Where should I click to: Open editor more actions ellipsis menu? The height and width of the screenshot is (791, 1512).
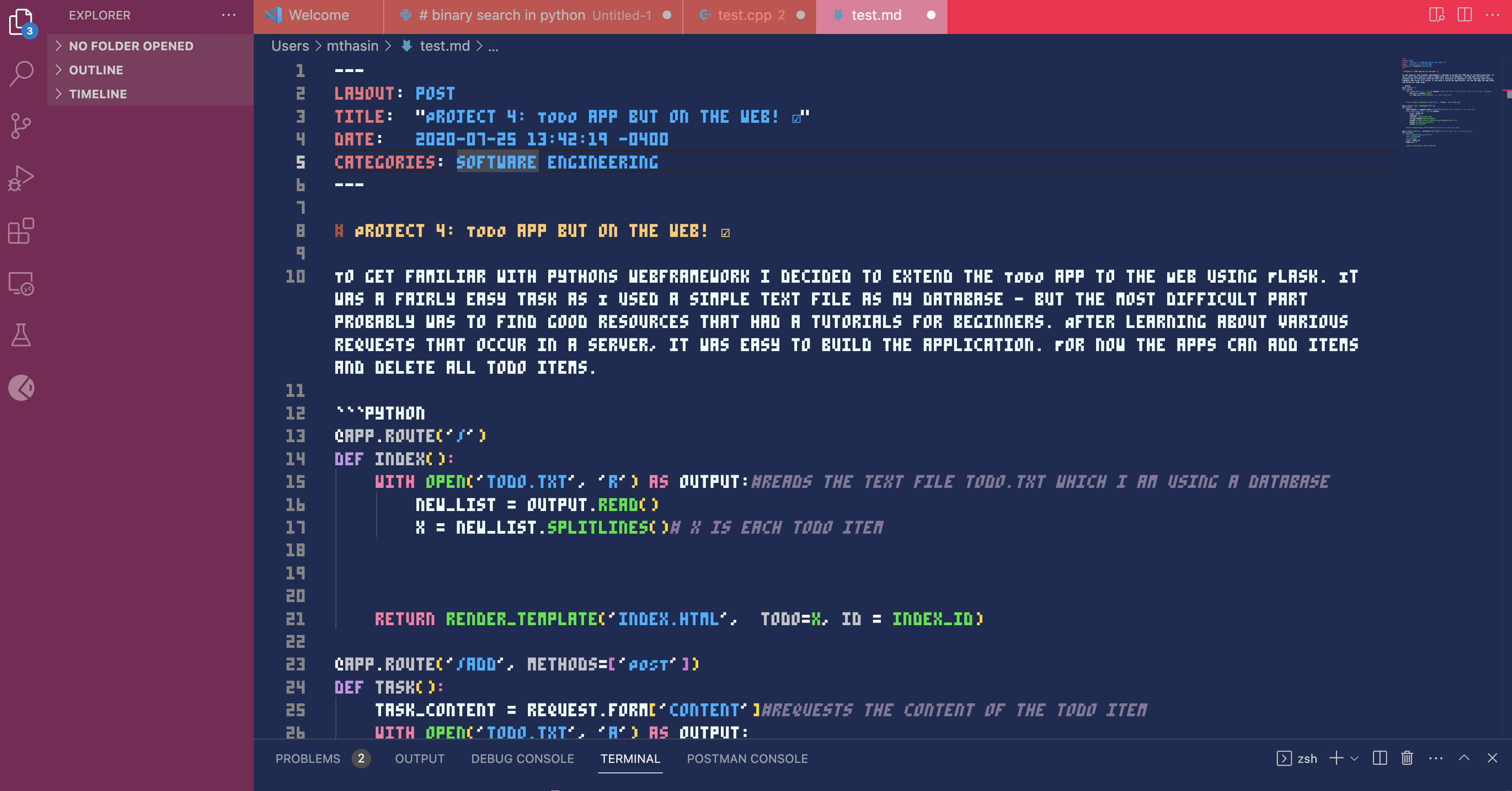tap(1492, 15)
